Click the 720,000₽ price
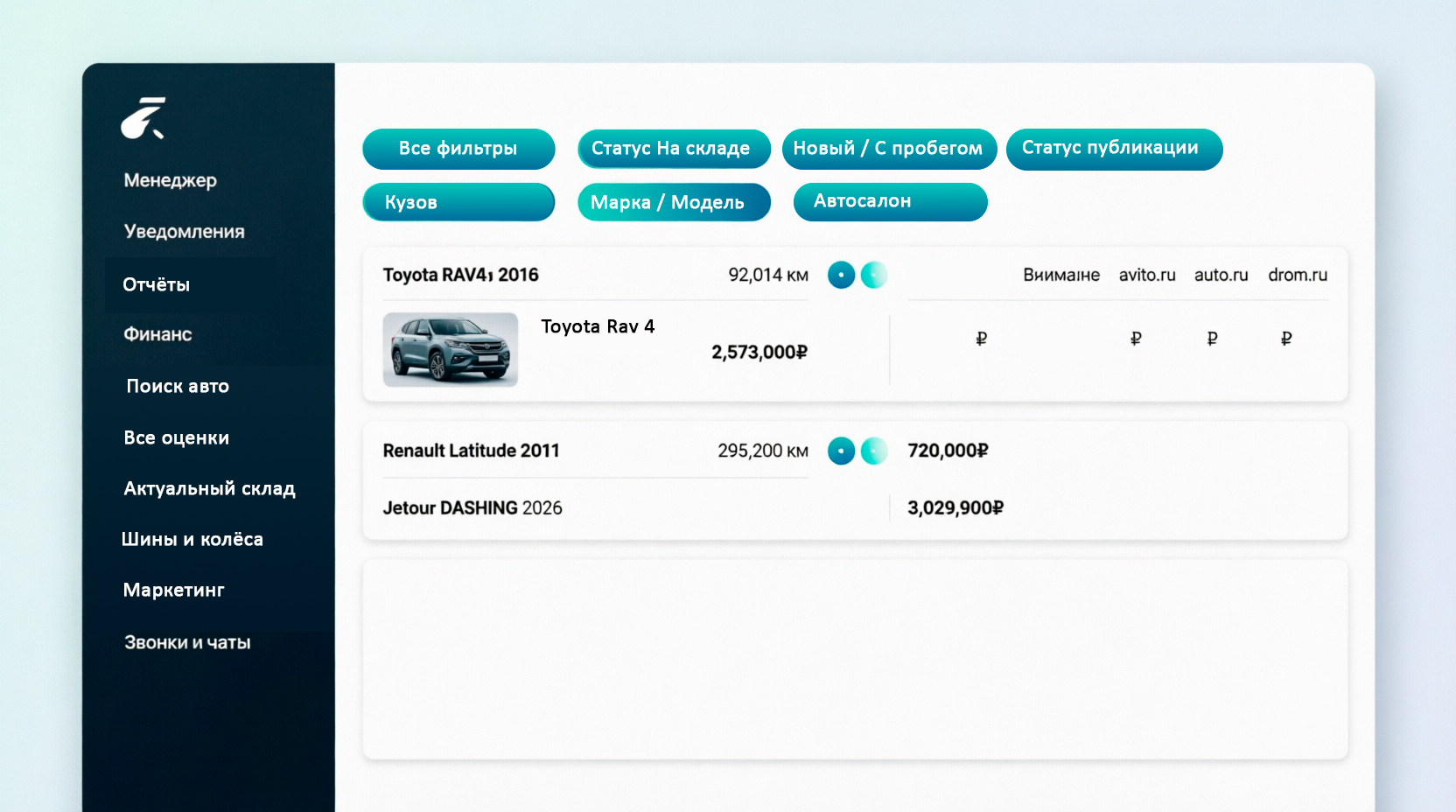This screenshot has height=812, width=1456. (x=948, y=451)
